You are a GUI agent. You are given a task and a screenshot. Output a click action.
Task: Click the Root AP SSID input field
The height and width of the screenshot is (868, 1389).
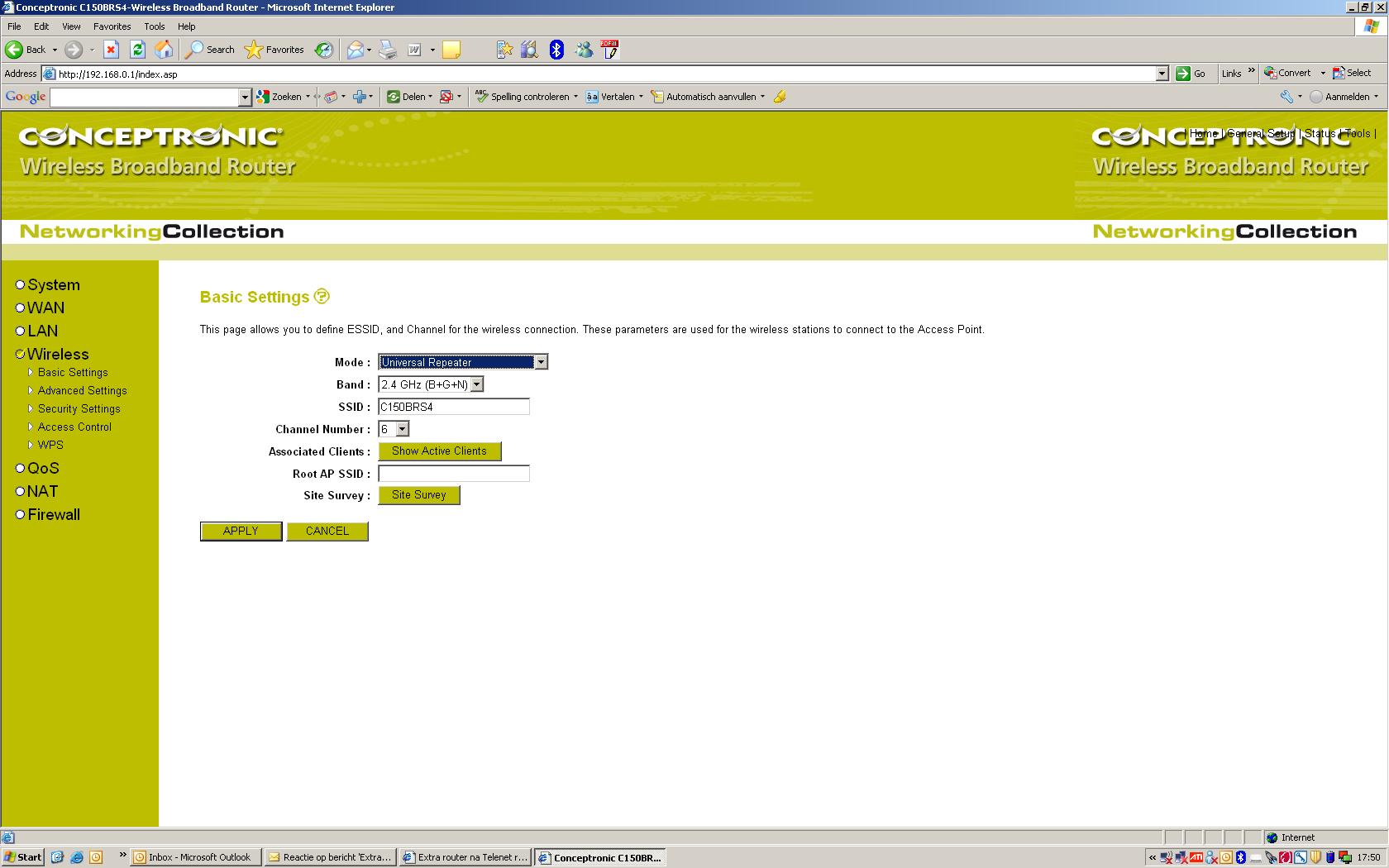454,474
